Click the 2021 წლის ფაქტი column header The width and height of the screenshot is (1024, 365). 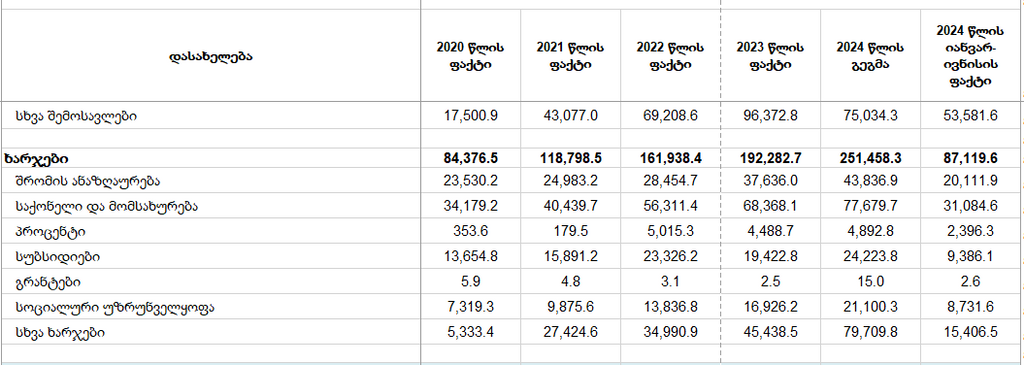570,56
